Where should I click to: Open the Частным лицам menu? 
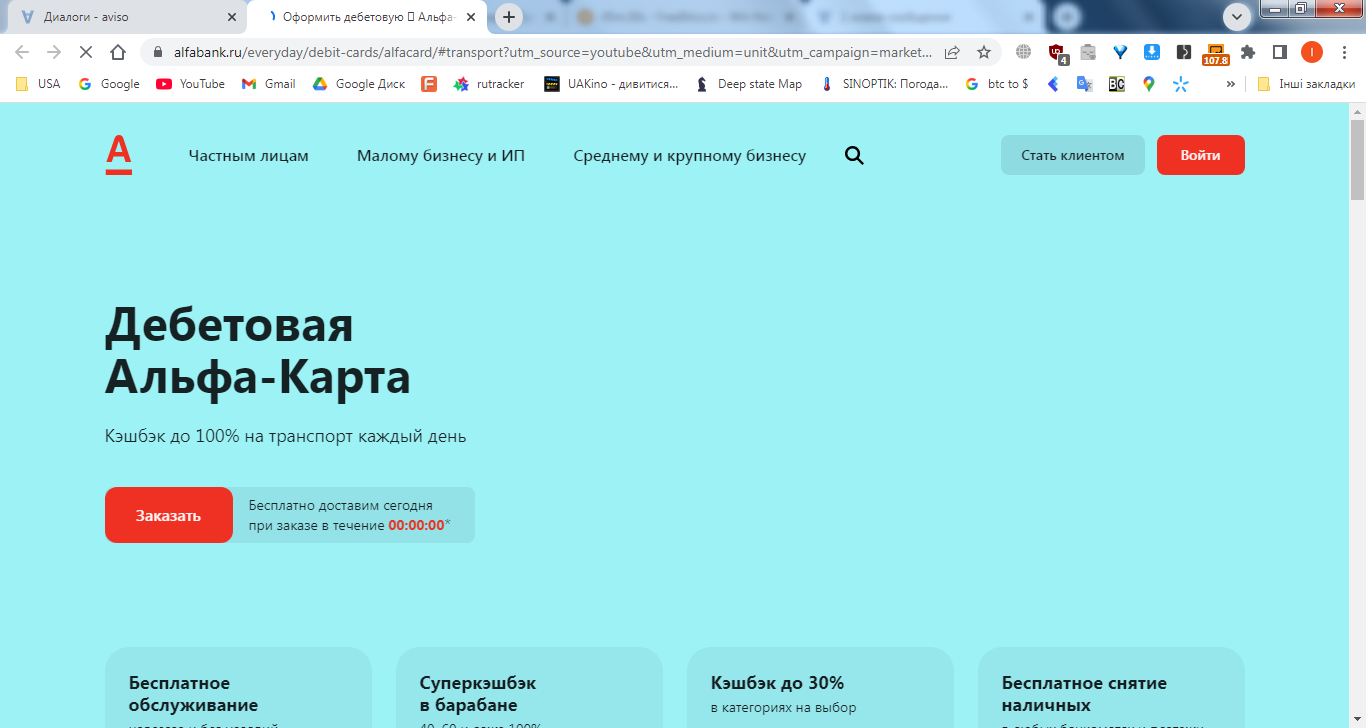(248, 155)
